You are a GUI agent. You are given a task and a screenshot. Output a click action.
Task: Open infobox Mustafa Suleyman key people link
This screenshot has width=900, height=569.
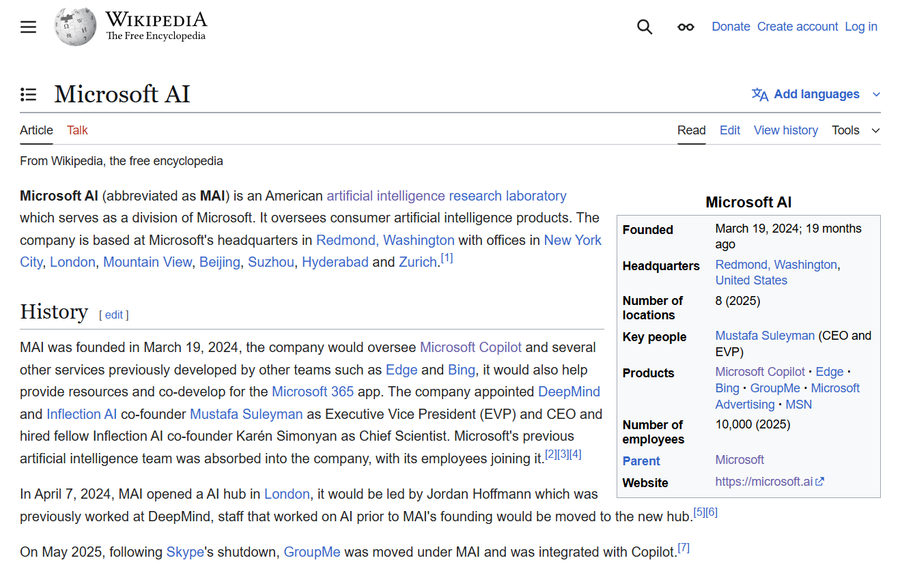click(765, 335)
